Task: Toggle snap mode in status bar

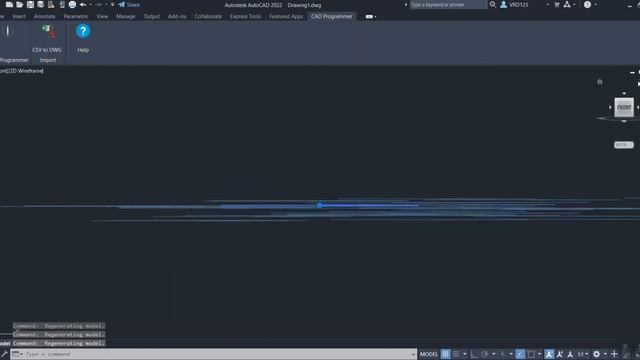Action: click(456, 354)
